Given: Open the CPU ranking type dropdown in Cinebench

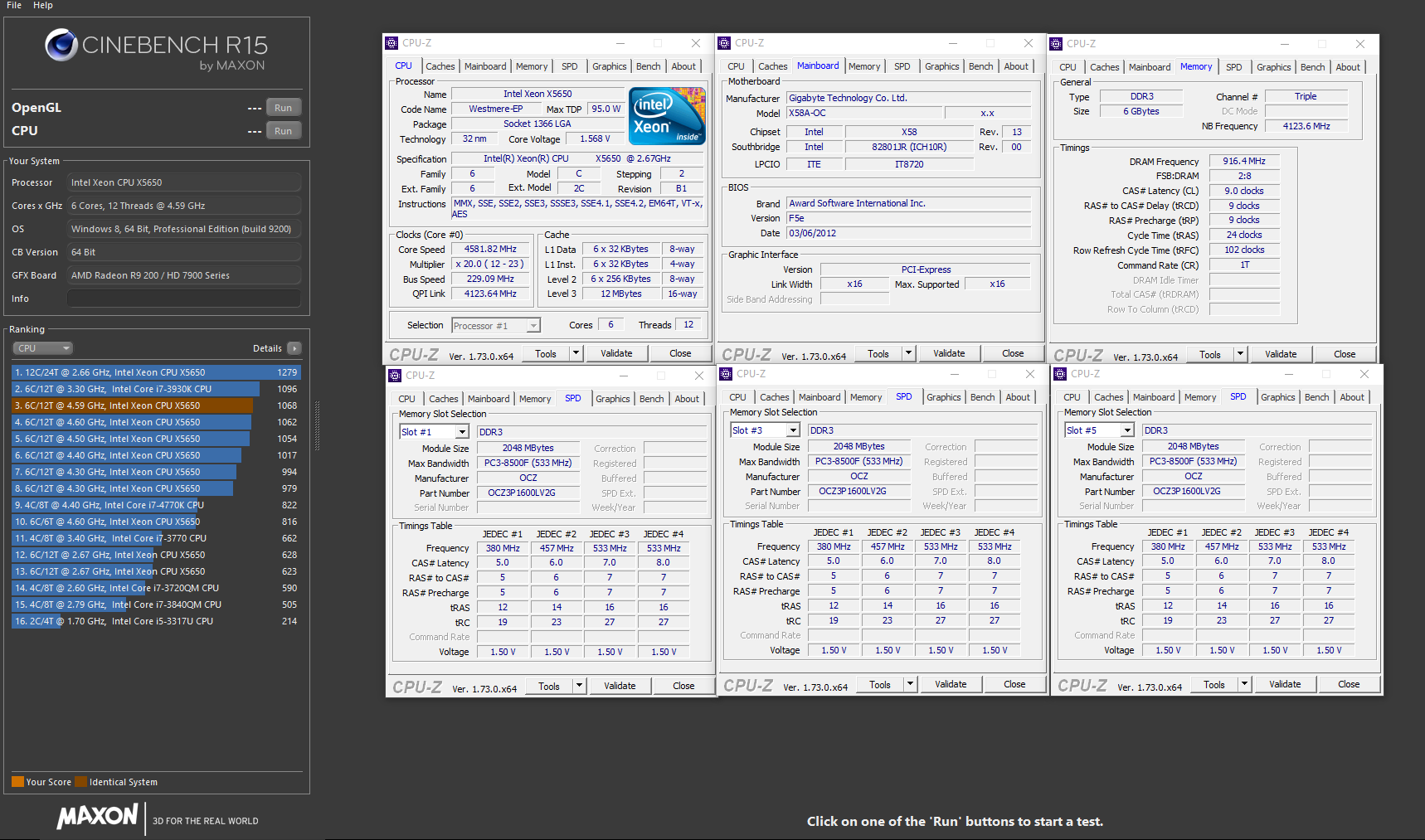Looking at the screenshot, I should (42, 348).
